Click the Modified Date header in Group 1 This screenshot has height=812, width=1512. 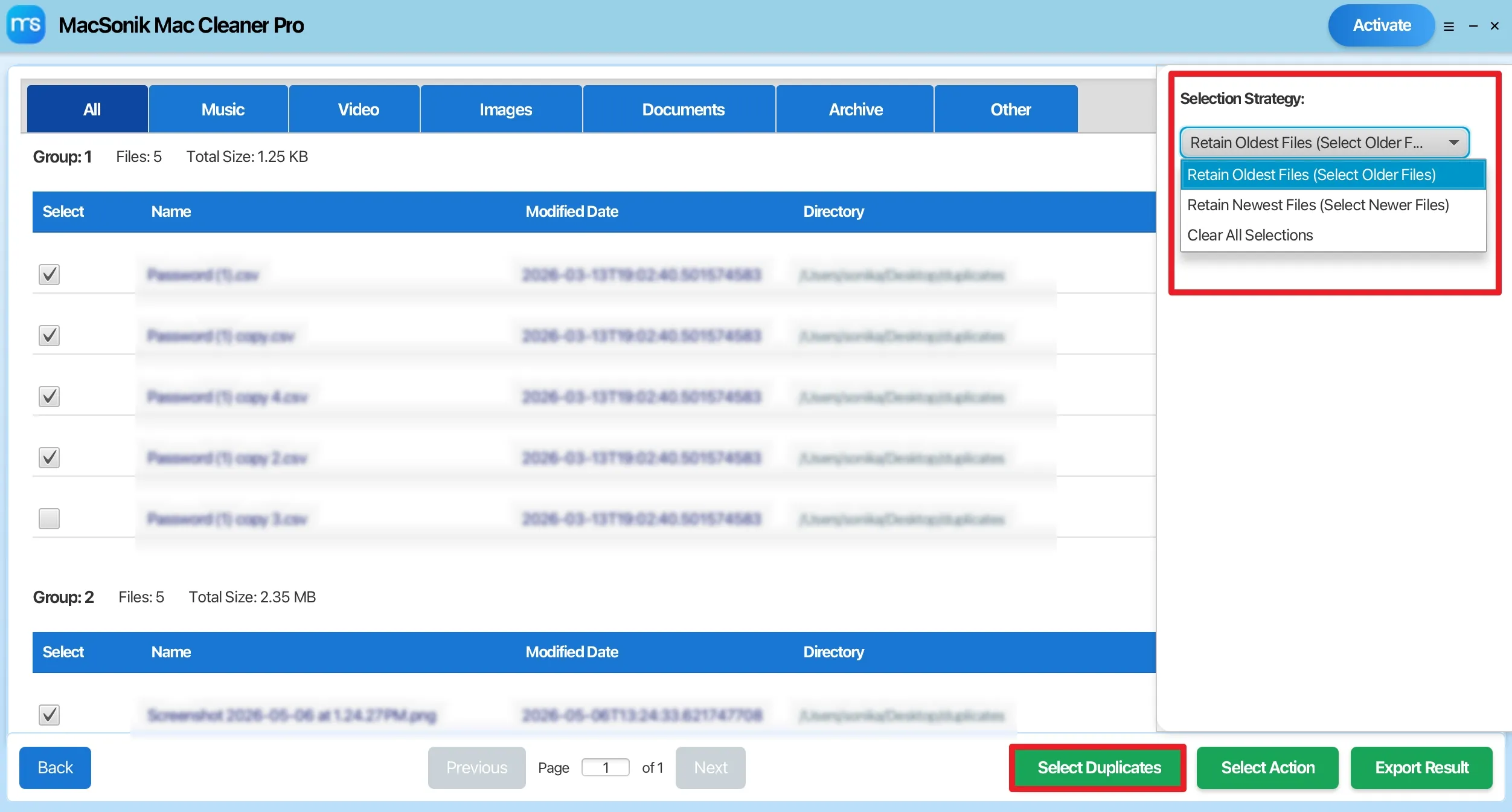(572, 211)
